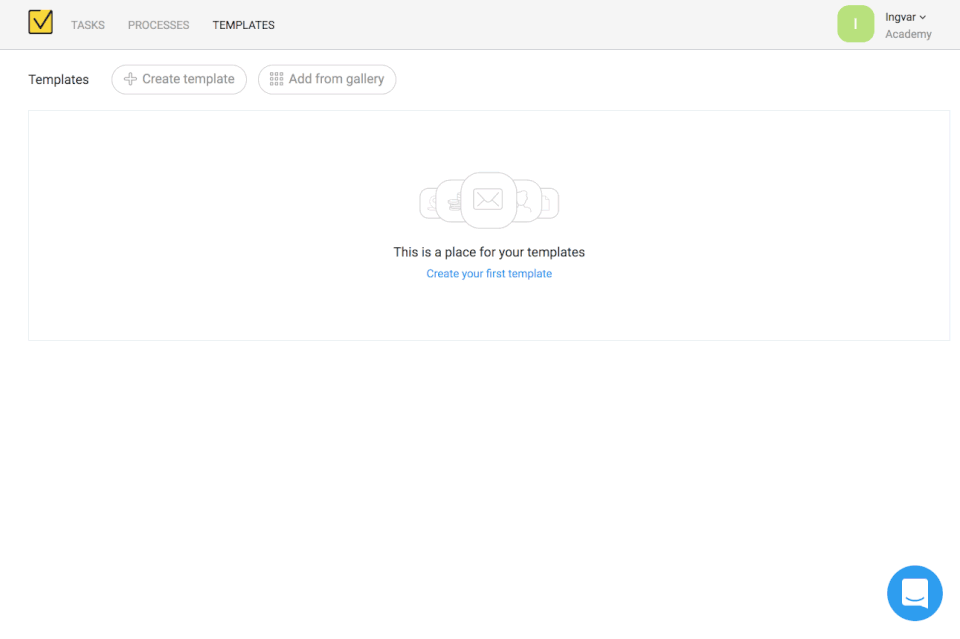The height and width of the screenshot is (639, 960).
Task: Click the envelope icon in the illustration
Action: [488, 200]
